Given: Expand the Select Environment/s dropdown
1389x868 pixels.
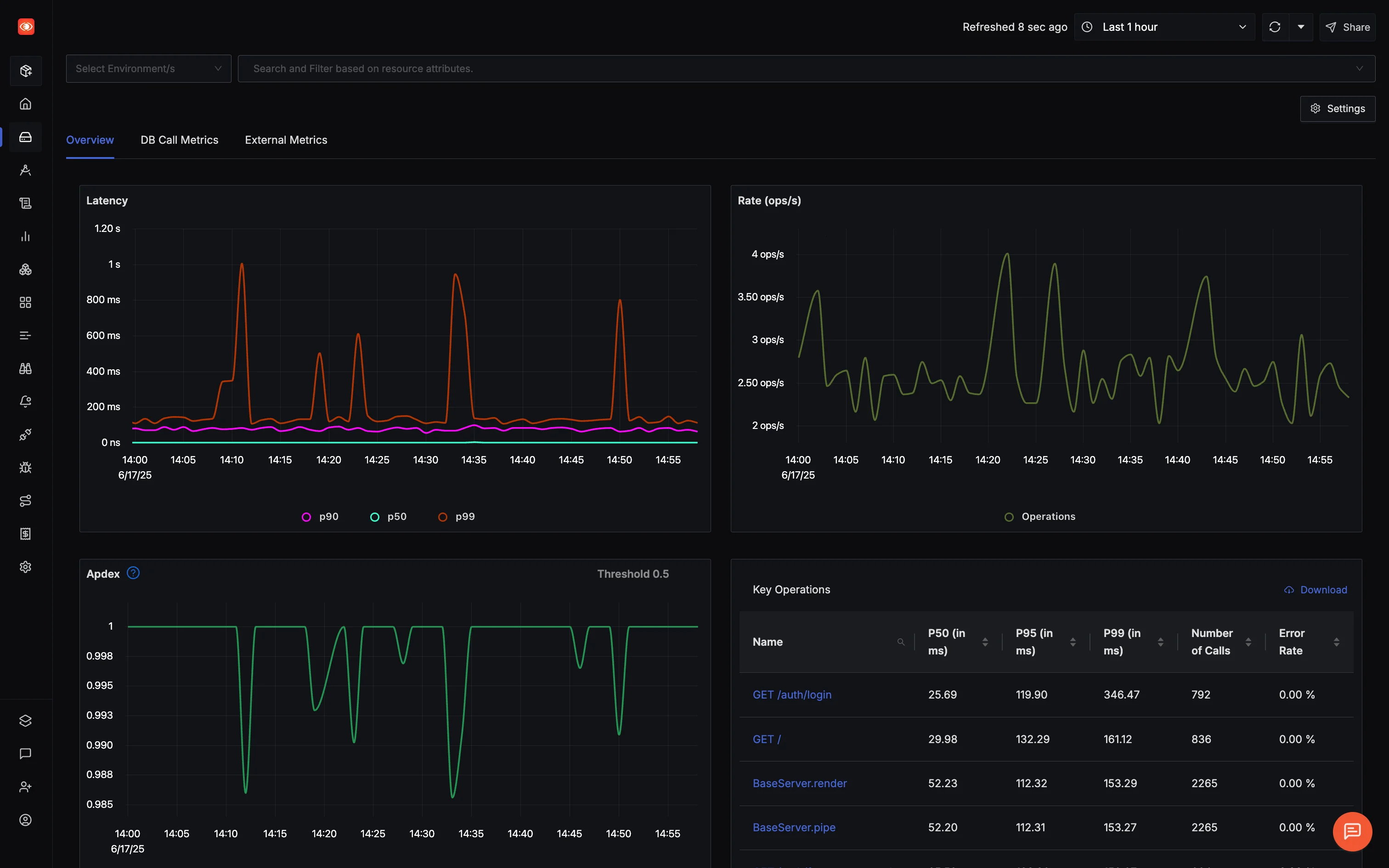Looking at the screenshot, I should pyautogui.click(x=148, y=68).
